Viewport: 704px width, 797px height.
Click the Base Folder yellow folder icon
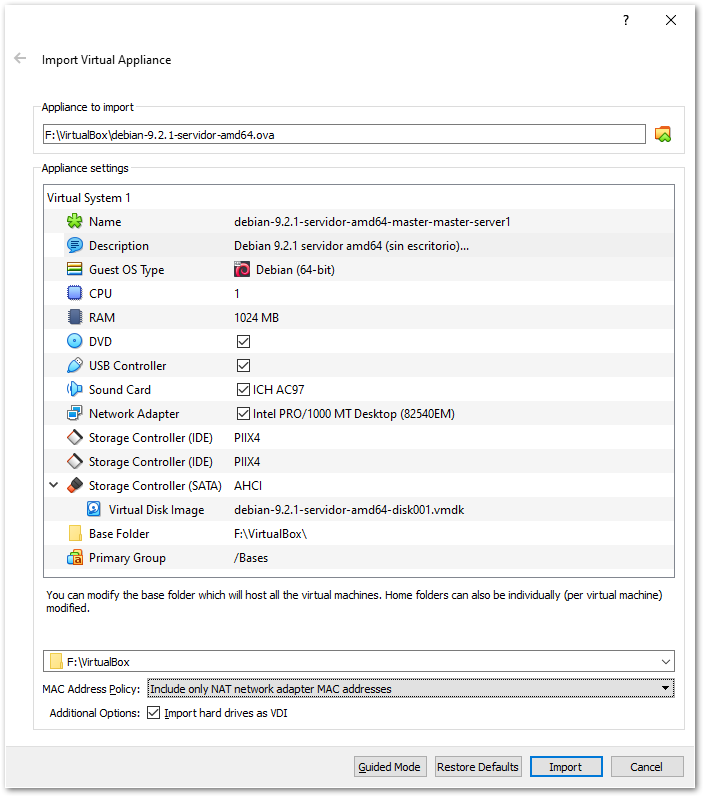pyautogui.click(x=75, y=533)
